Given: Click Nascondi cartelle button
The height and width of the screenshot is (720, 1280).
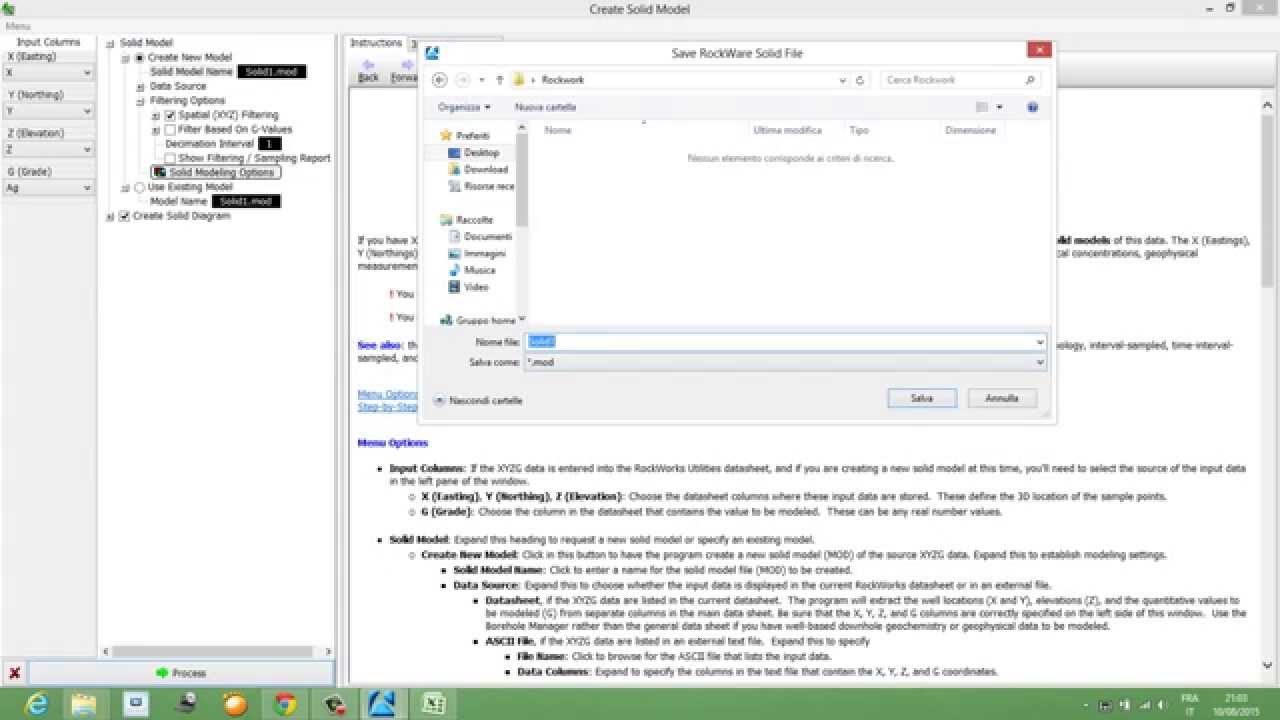Looking at the screenshot, I should click(478, 400).
